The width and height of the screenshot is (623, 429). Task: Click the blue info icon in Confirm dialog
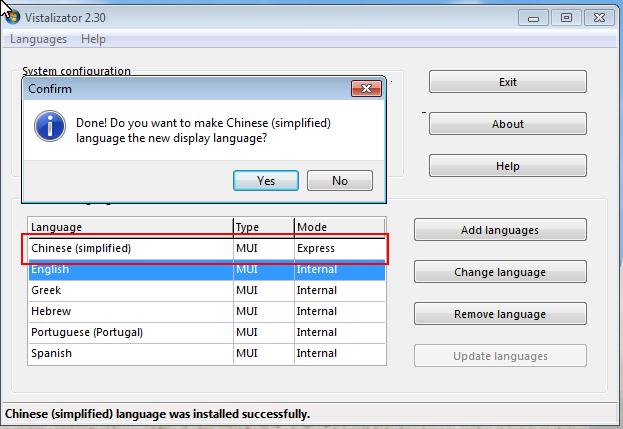tap(50, 126)
